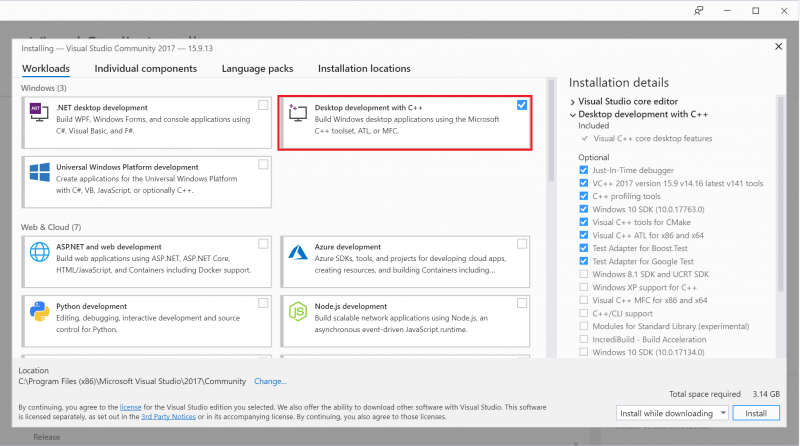Image resolution: width=800 pixels, height=446 pixels.
Task: Check the Python development workload
Action: point(263,303)
